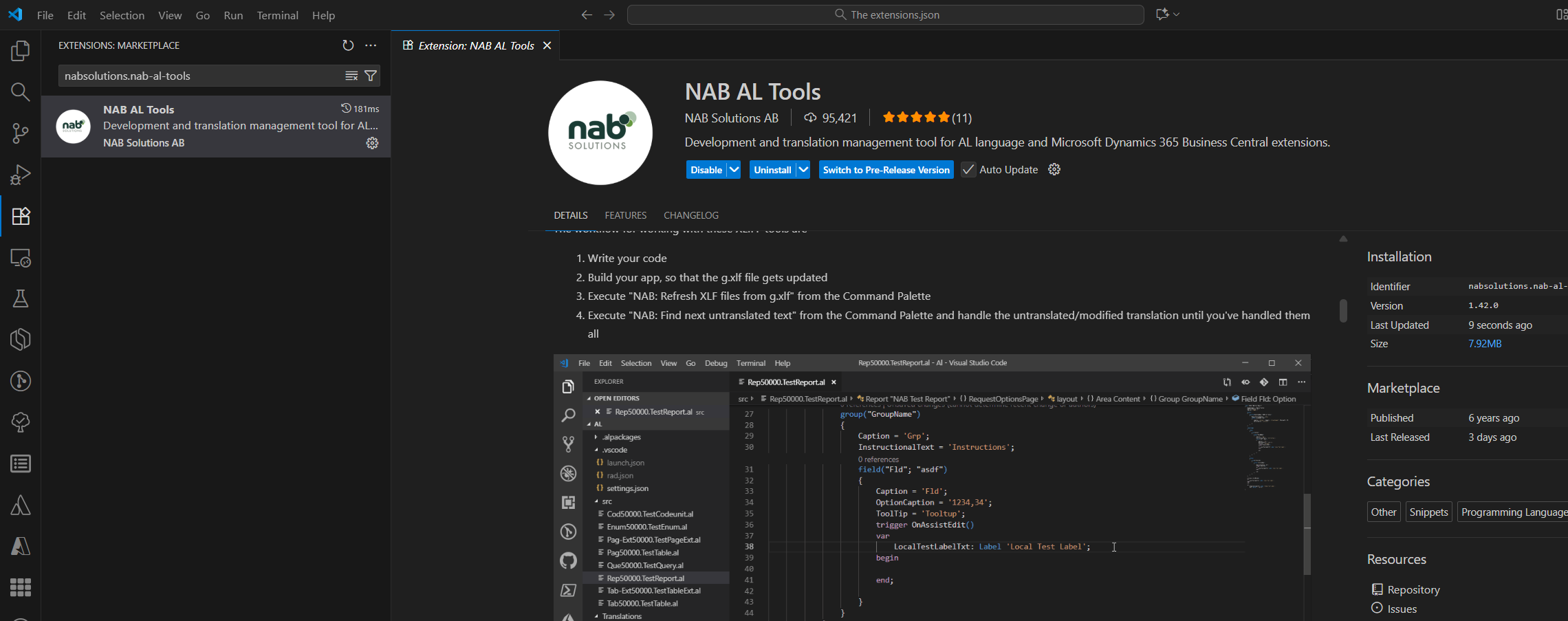Select the Programming Languages category tag
The width and height of the screenshot is (1568, 621).
pyautogui.click(x=1513, y=512)
